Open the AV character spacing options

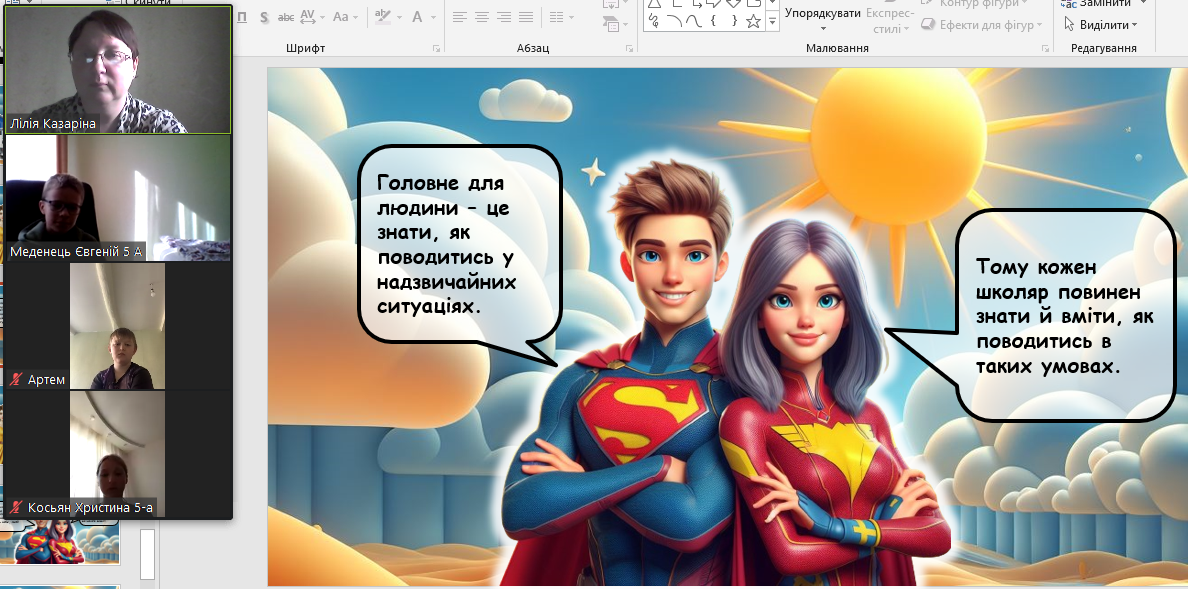click(308, 17)
